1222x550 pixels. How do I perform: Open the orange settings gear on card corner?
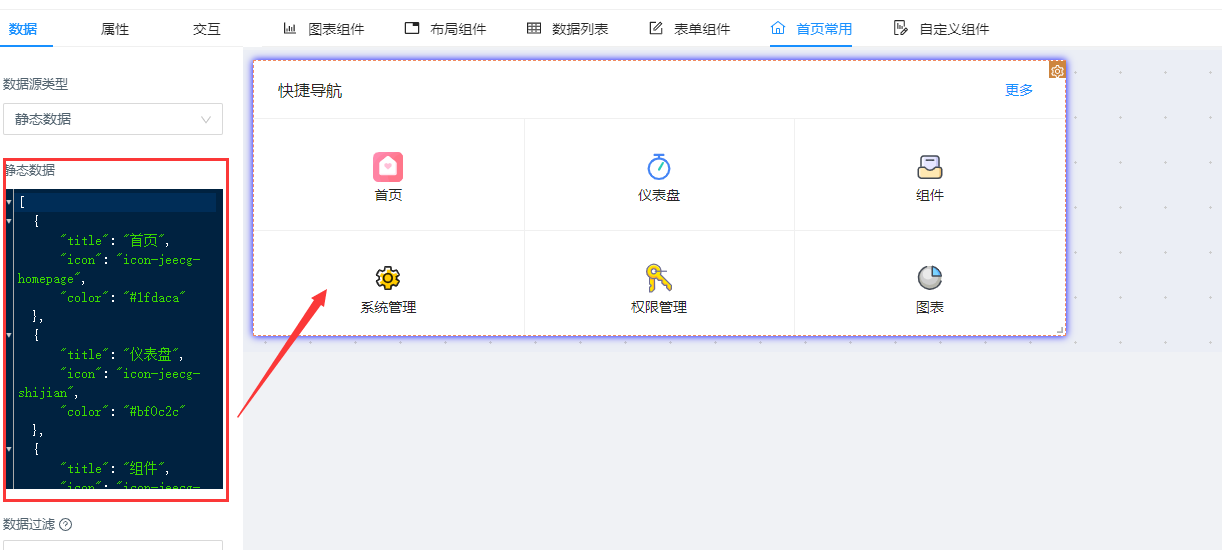(1057, 70)
